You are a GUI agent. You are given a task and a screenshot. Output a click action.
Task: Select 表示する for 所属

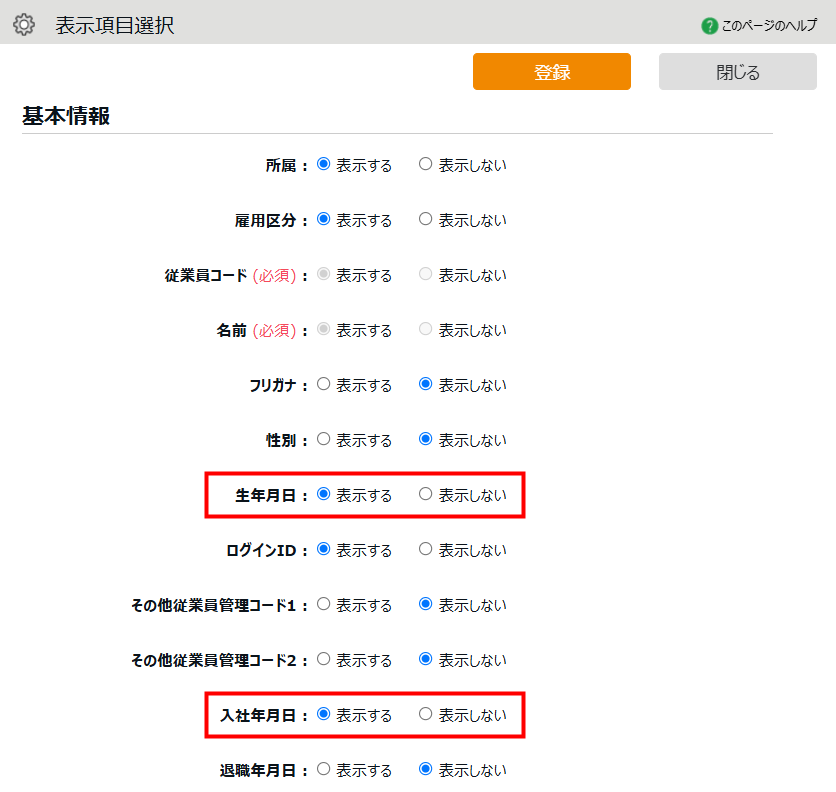324,164
